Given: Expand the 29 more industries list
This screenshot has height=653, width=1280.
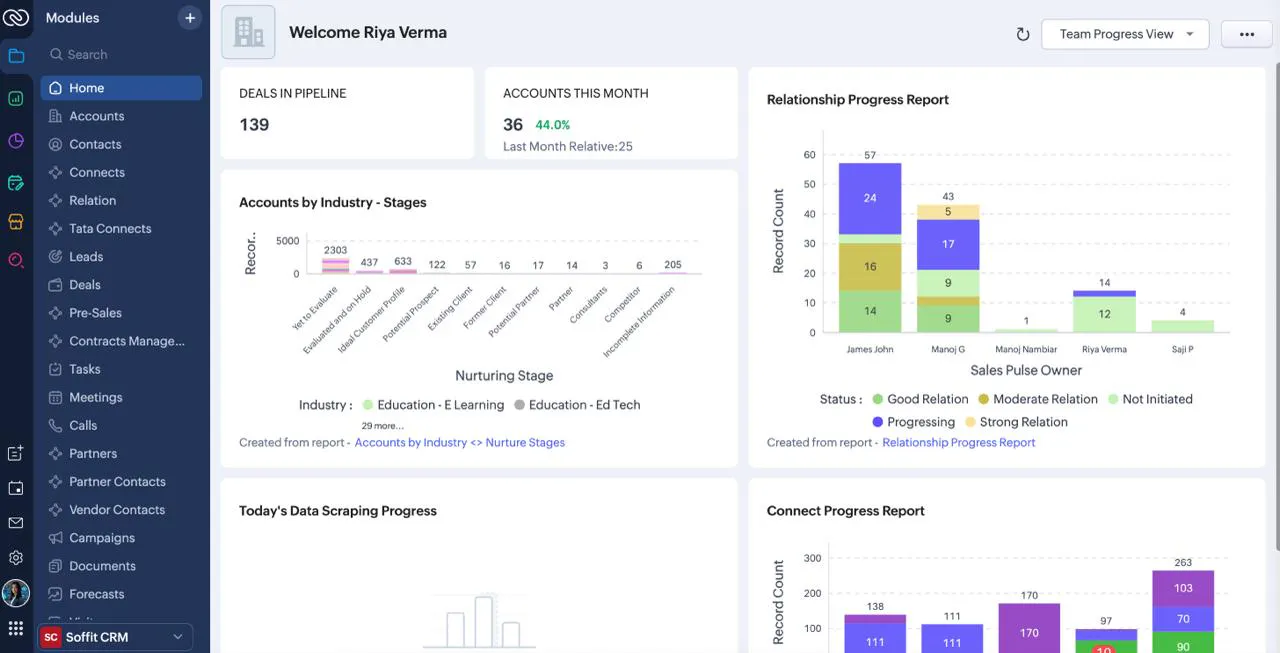Looking at the screenshot, I should point(383,426).
